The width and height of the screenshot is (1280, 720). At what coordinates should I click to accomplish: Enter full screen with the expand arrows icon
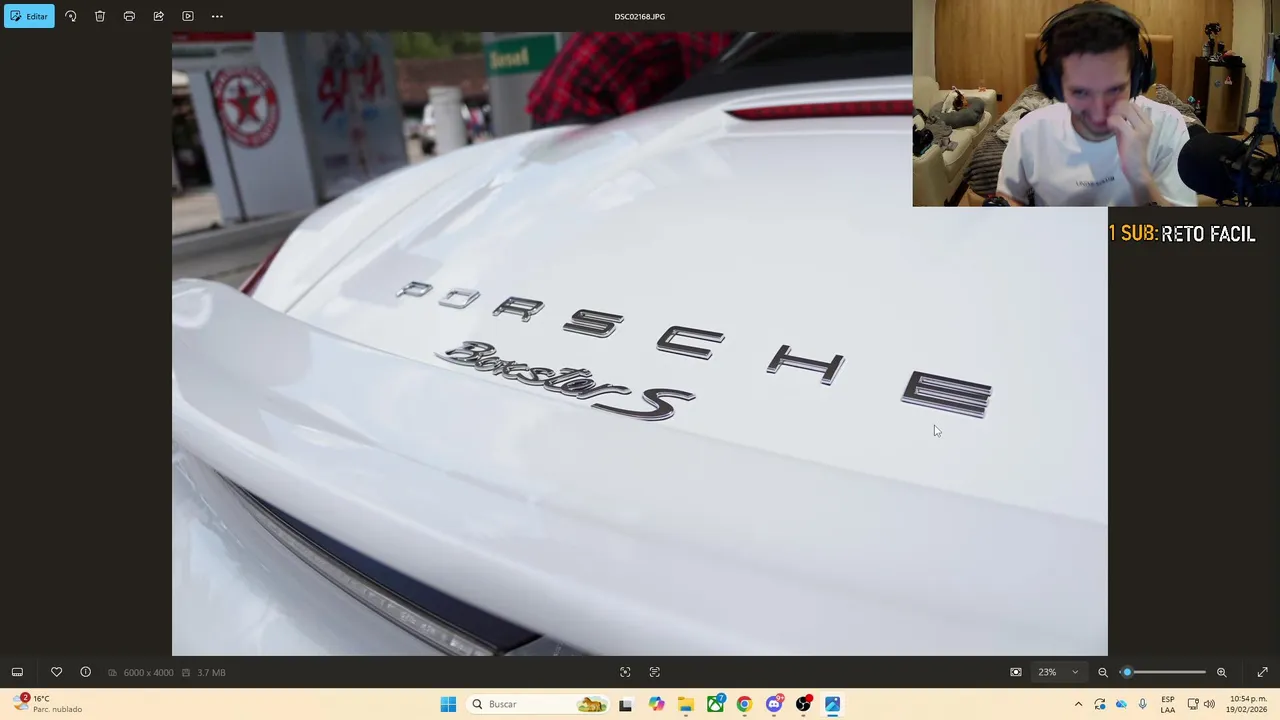coord(1262,672)
